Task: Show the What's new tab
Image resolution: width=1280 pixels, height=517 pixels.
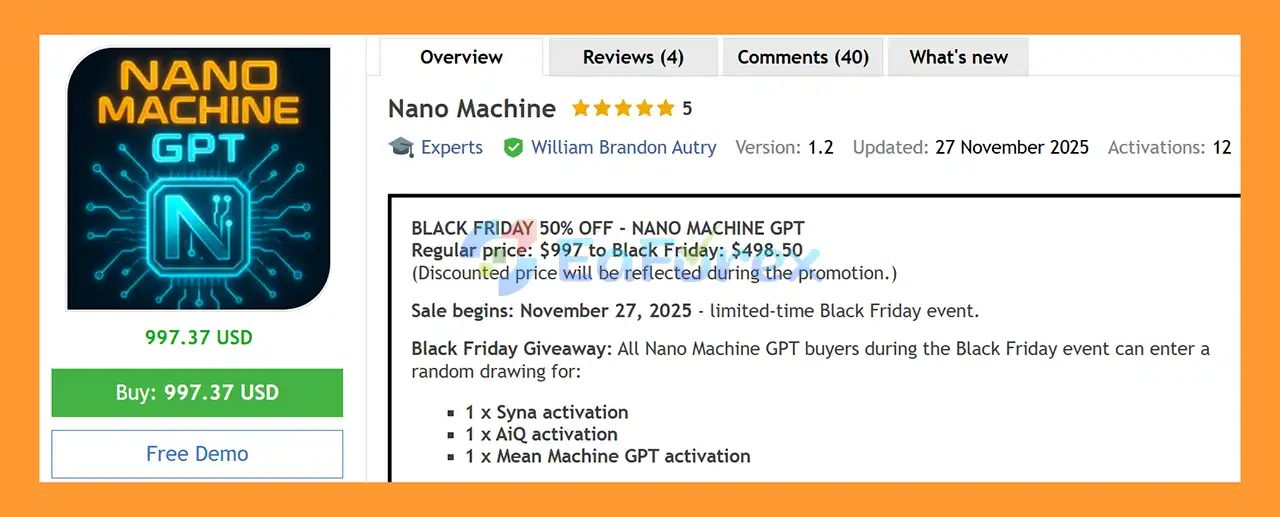Action: click(x=958, y=57)
